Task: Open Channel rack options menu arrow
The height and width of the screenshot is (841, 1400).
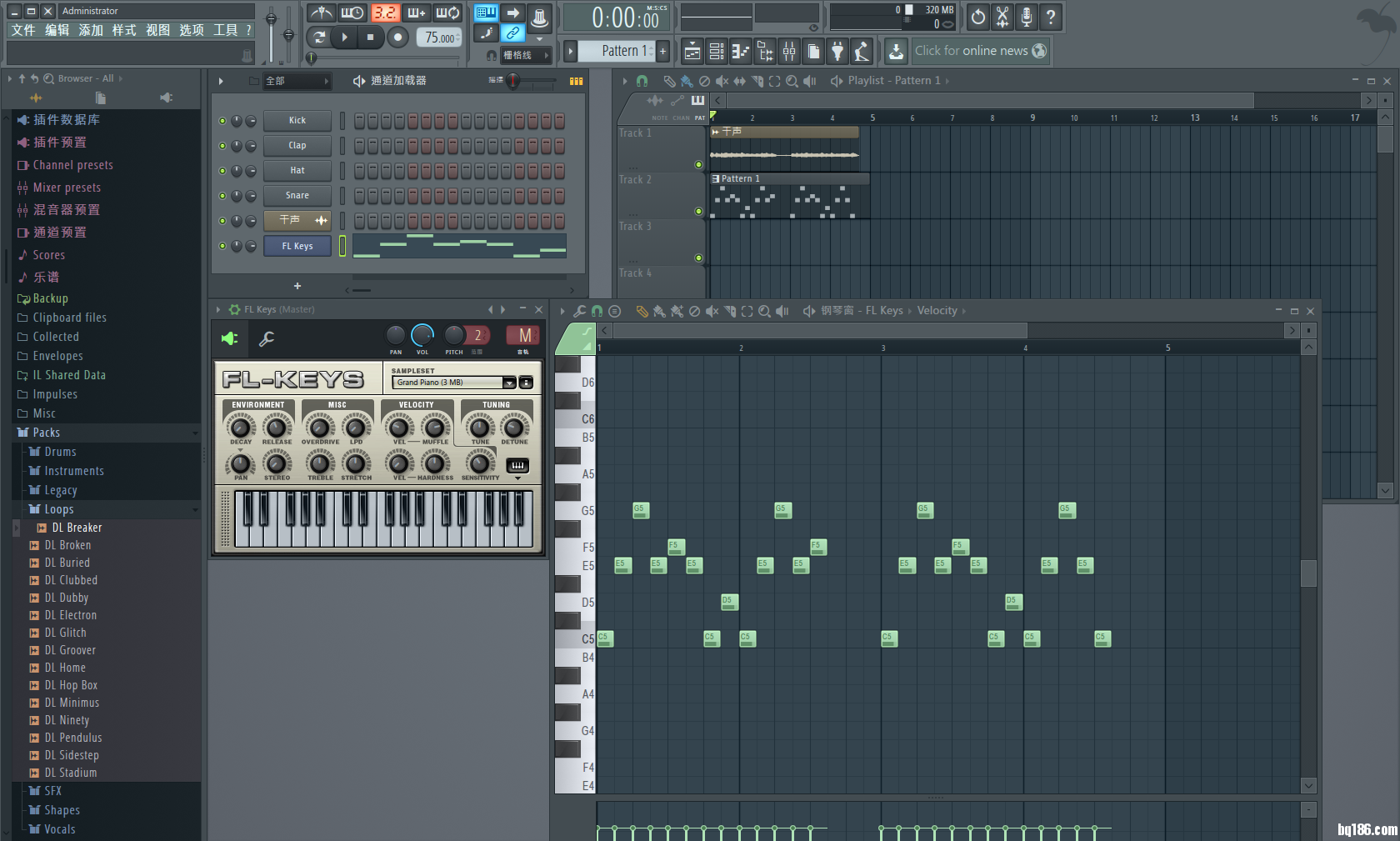Action: 221,81
